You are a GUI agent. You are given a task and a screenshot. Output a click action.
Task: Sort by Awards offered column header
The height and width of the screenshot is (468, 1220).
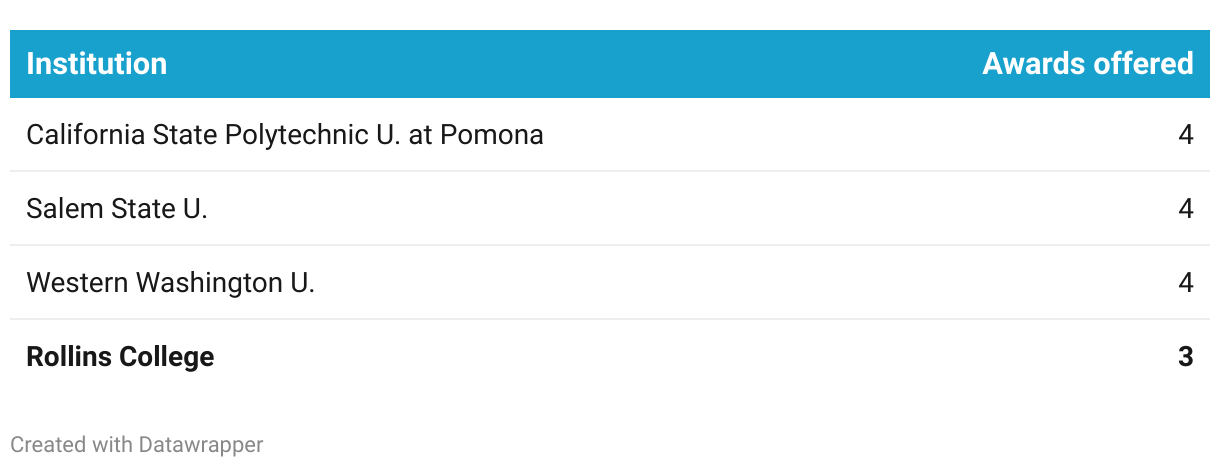[x=1087, y=64]
